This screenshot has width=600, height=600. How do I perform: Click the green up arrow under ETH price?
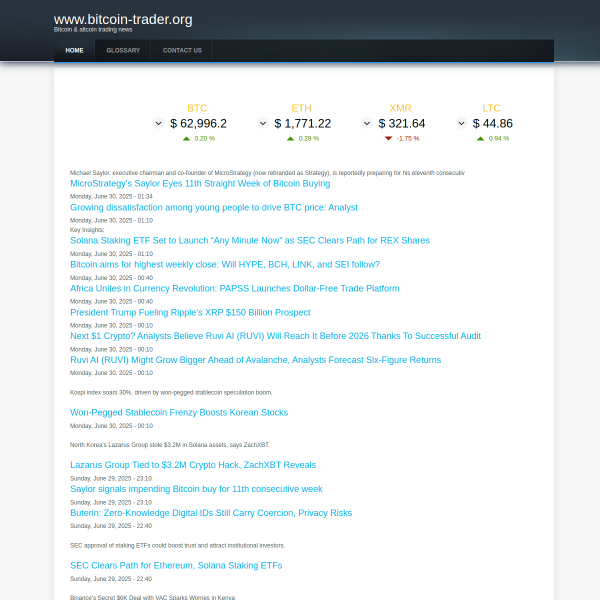pyautogui.click(x=290, y=139)
